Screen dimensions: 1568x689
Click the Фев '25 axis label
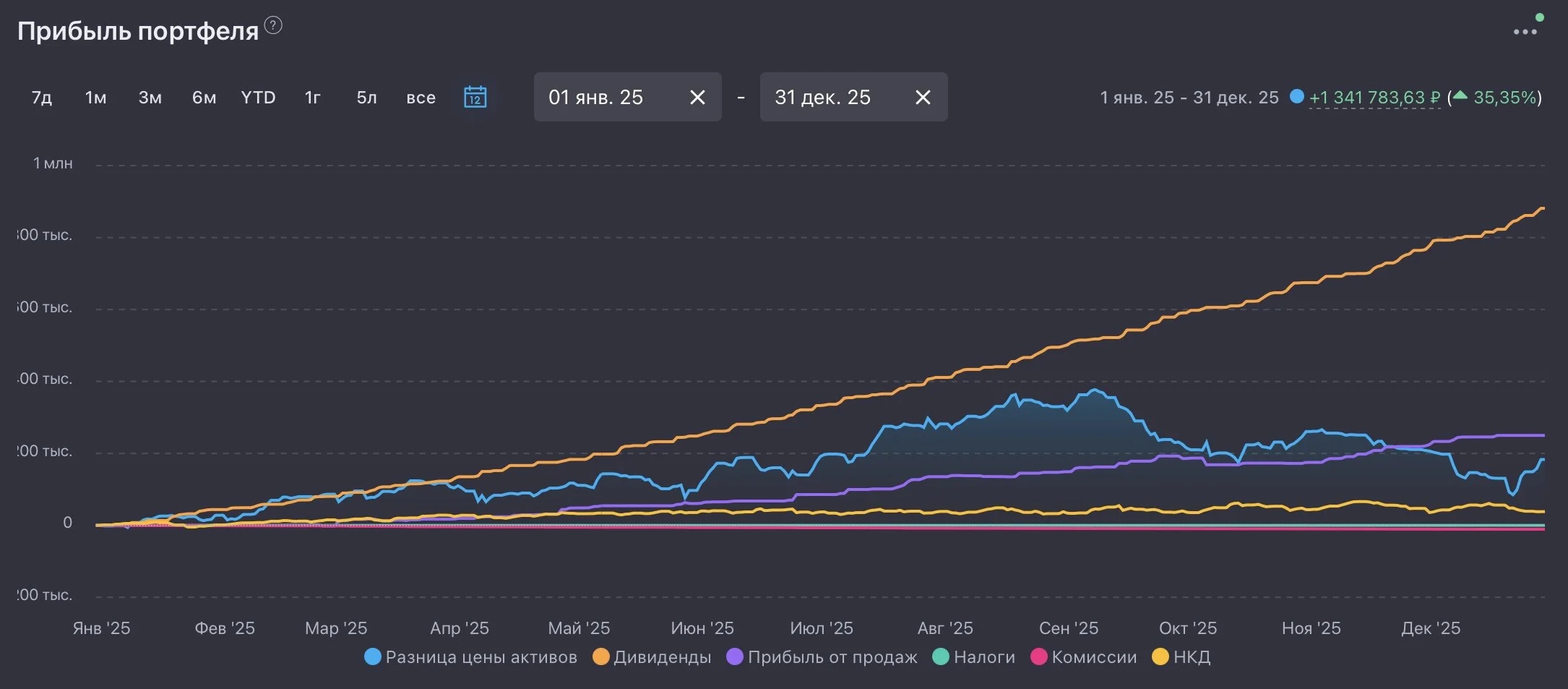click(225, 628)
